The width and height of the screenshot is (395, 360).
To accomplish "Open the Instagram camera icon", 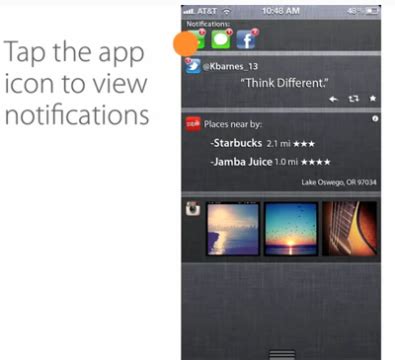I will tap(193, 209).
